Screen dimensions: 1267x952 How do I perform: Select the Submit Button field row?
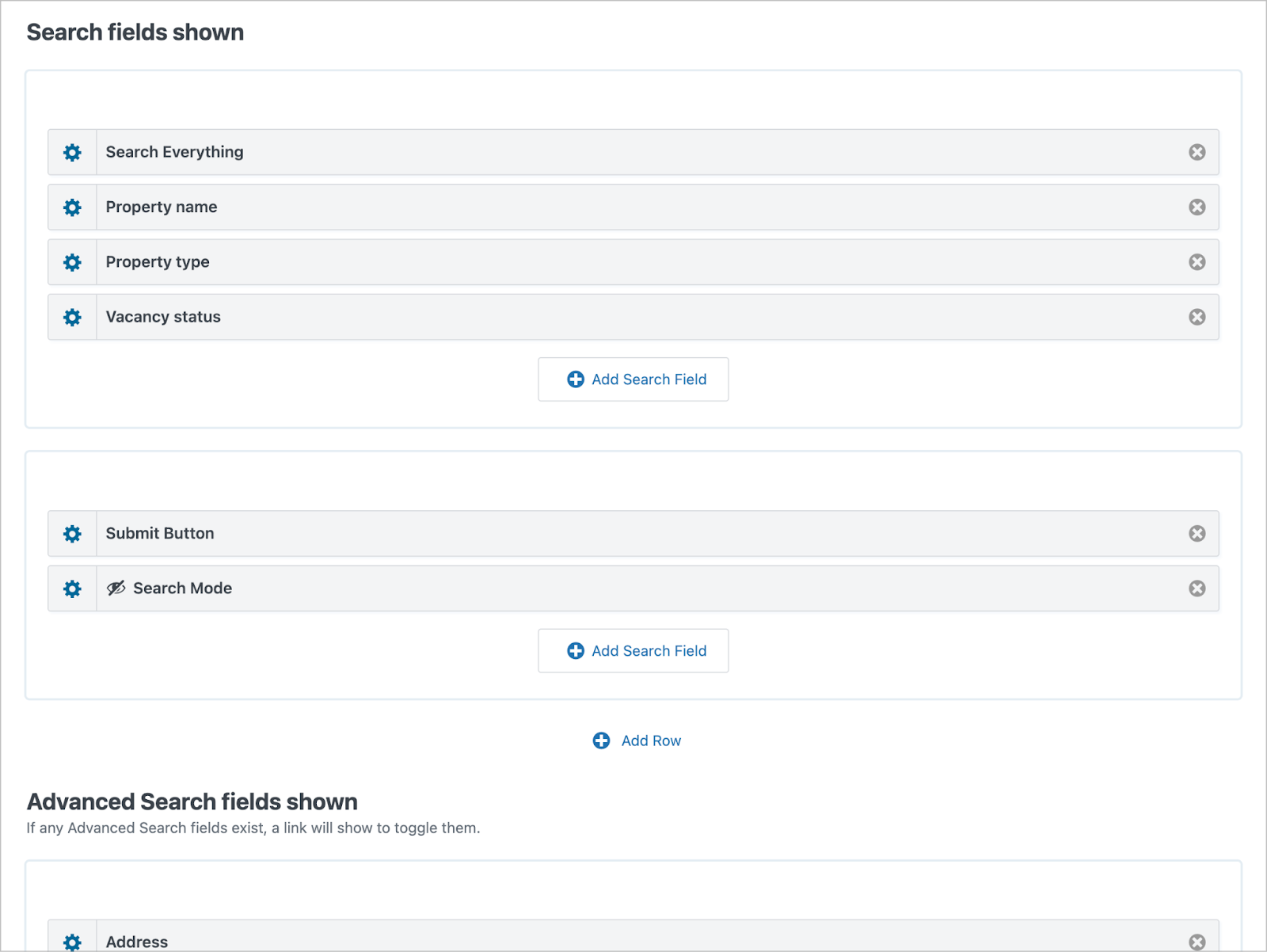tap(633, 534)
